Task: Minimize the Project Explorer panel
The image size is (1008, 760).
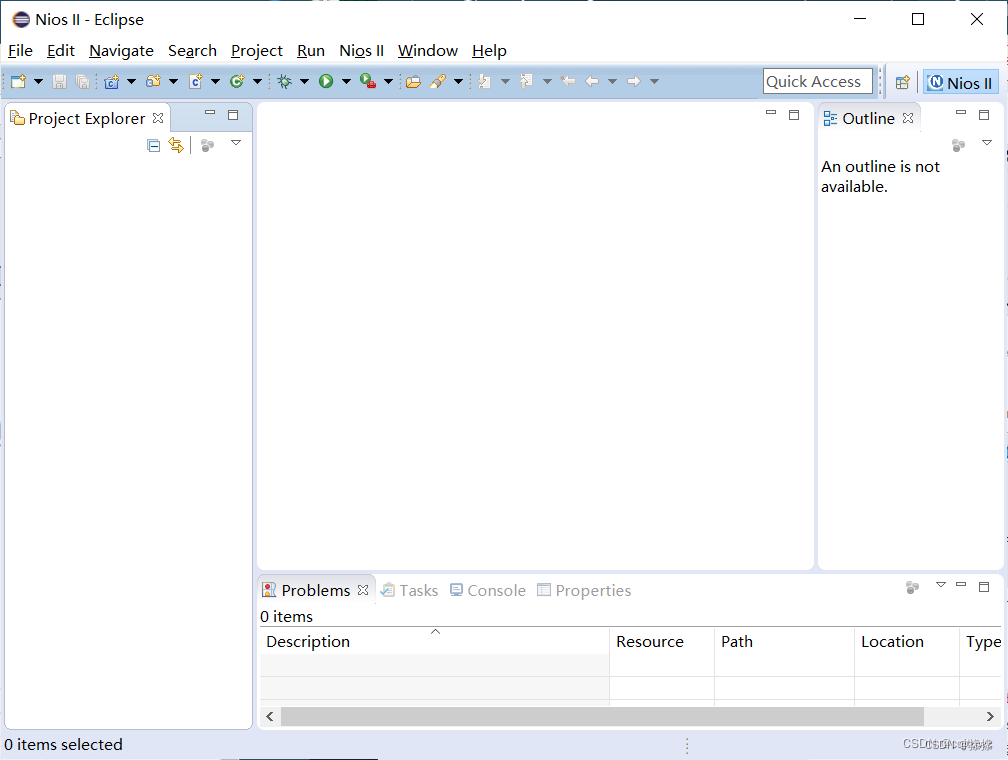Action: coord(210,113)
